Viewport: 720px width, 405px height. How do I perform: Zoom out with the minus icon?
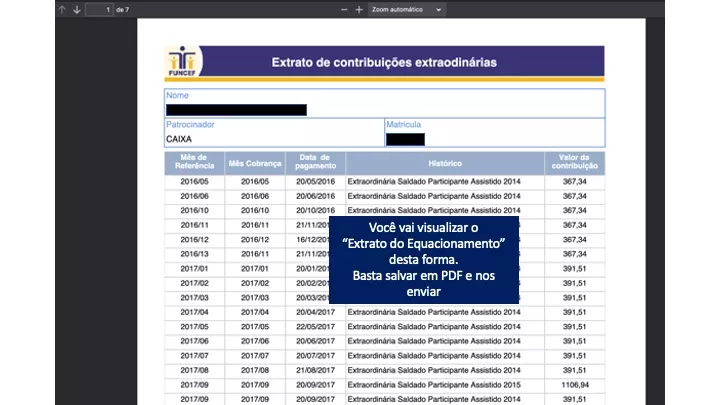[x=344, y=9]
